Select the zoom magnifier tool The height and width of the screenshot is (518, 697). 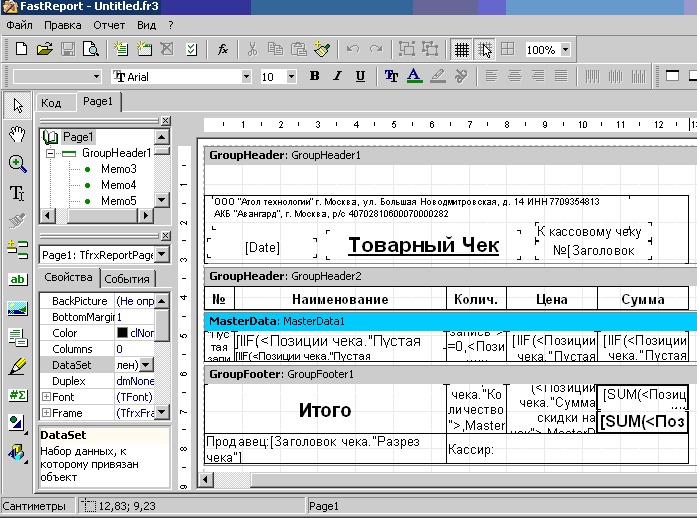[17, 163]
